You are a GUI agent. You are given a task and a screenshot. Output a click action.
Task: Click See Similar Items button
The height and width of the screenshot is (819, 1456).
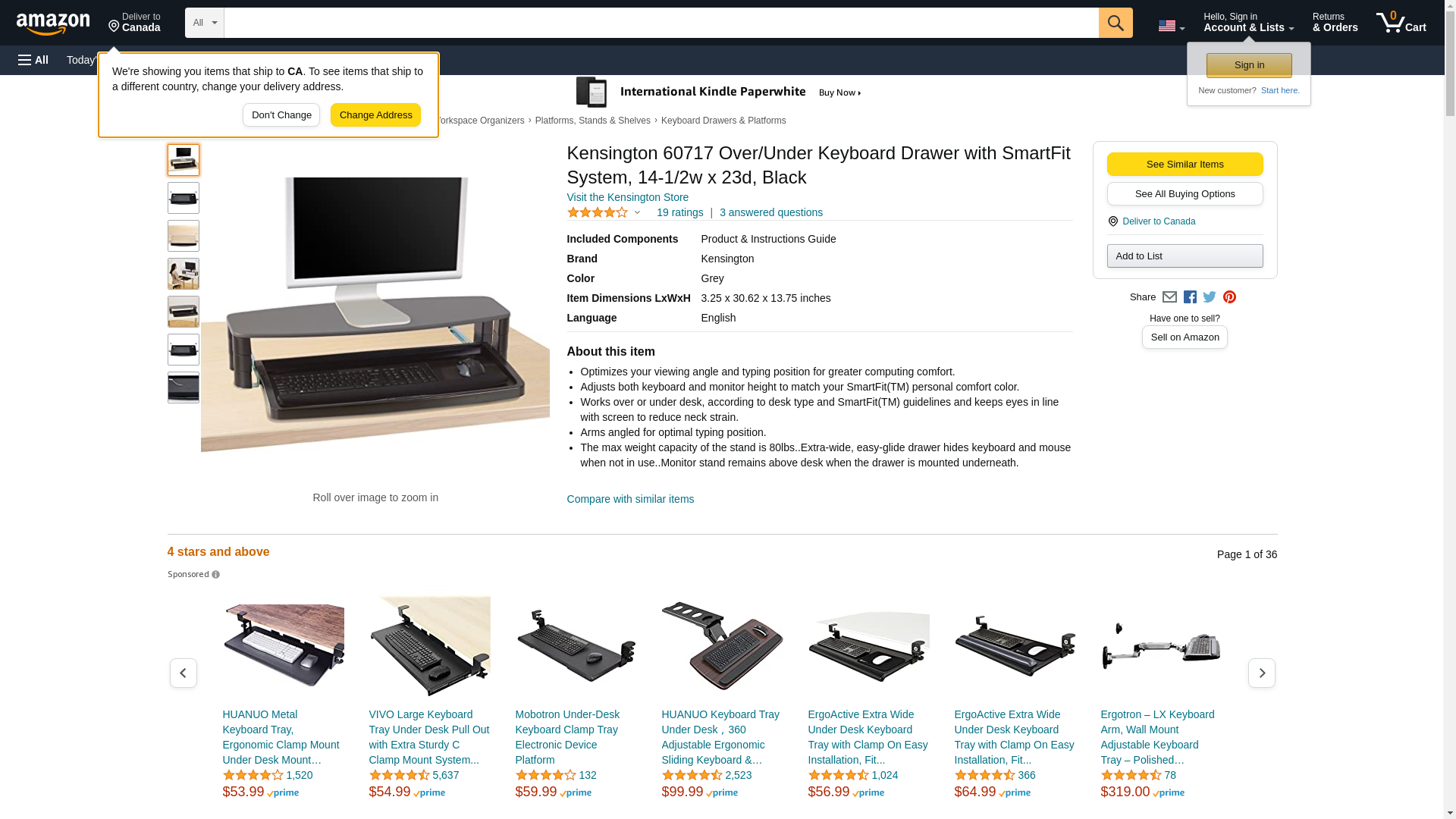tap(1185, 165)
